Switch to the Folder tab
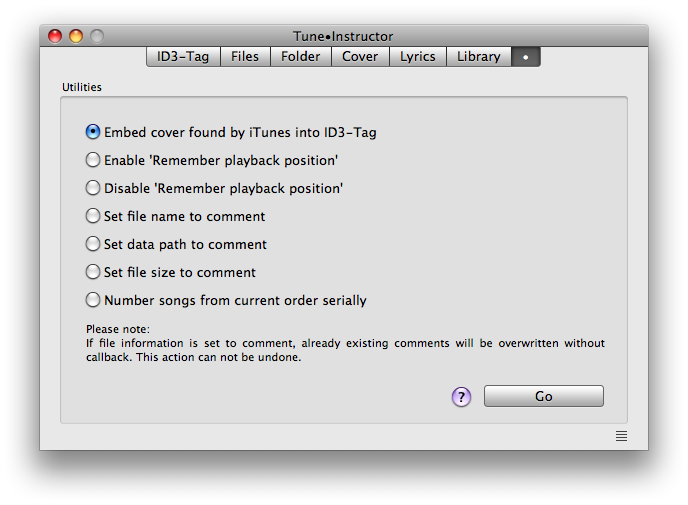The image size is (688, 505). coord(301,57)
